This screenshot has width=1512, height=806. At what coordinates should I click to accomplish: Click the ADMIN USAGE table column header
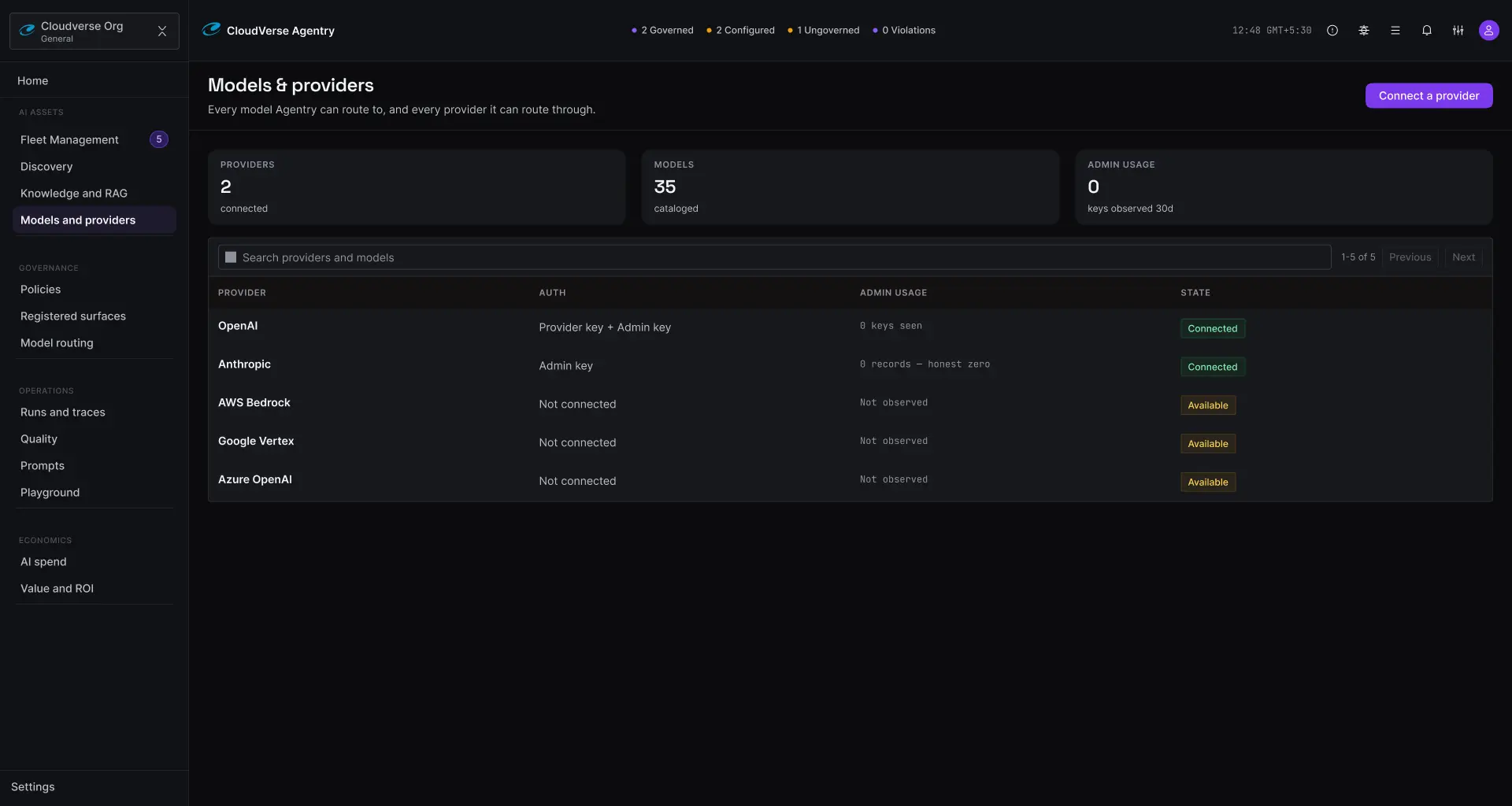893,293
